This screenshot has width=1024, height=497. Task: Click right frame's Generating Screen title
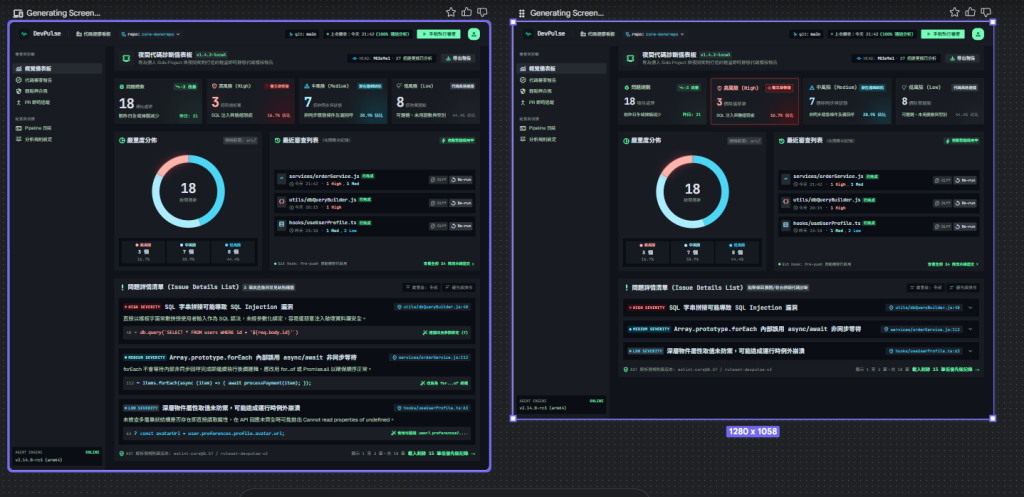(567, 13)
